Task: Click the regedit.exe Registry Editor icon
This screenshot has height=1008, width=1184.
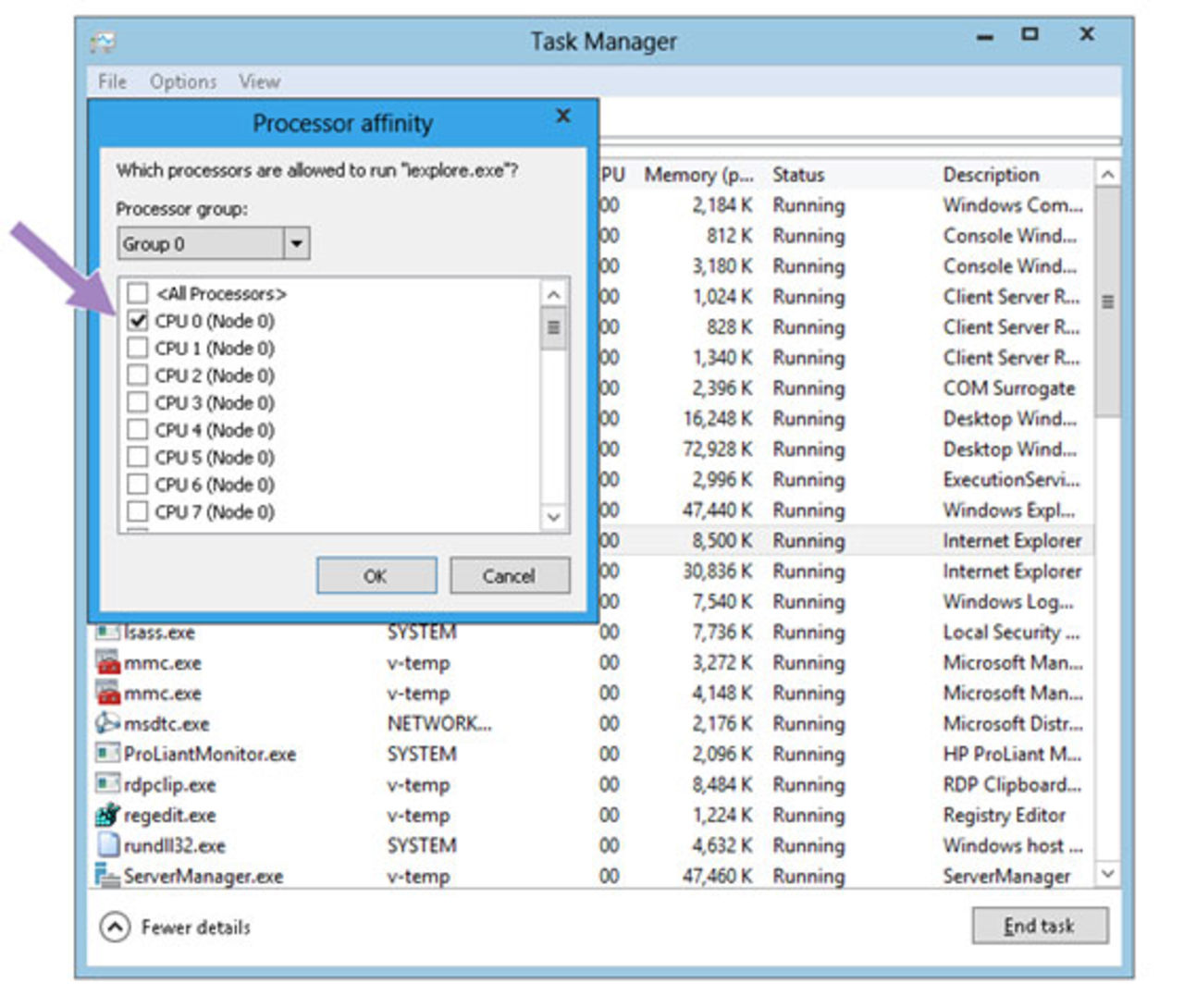Action: (x=107, y=816)
